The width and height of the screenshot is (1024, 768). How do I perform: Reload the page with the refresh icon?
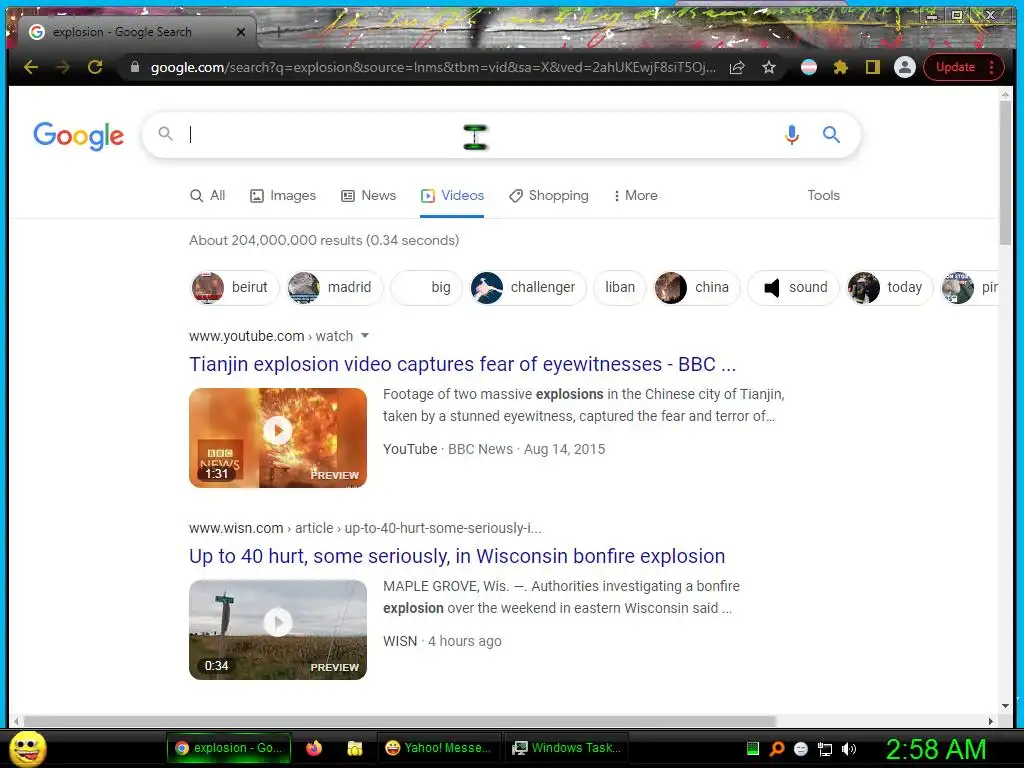point(95,67)
